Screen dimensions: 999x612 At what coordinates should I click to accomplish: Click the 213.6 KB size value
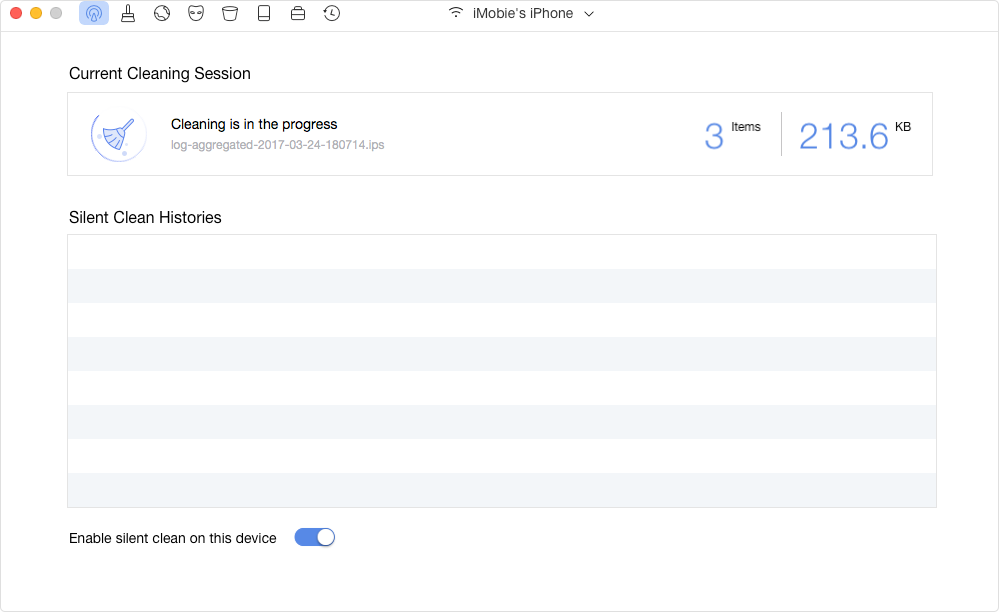click(x=844, y=136)
